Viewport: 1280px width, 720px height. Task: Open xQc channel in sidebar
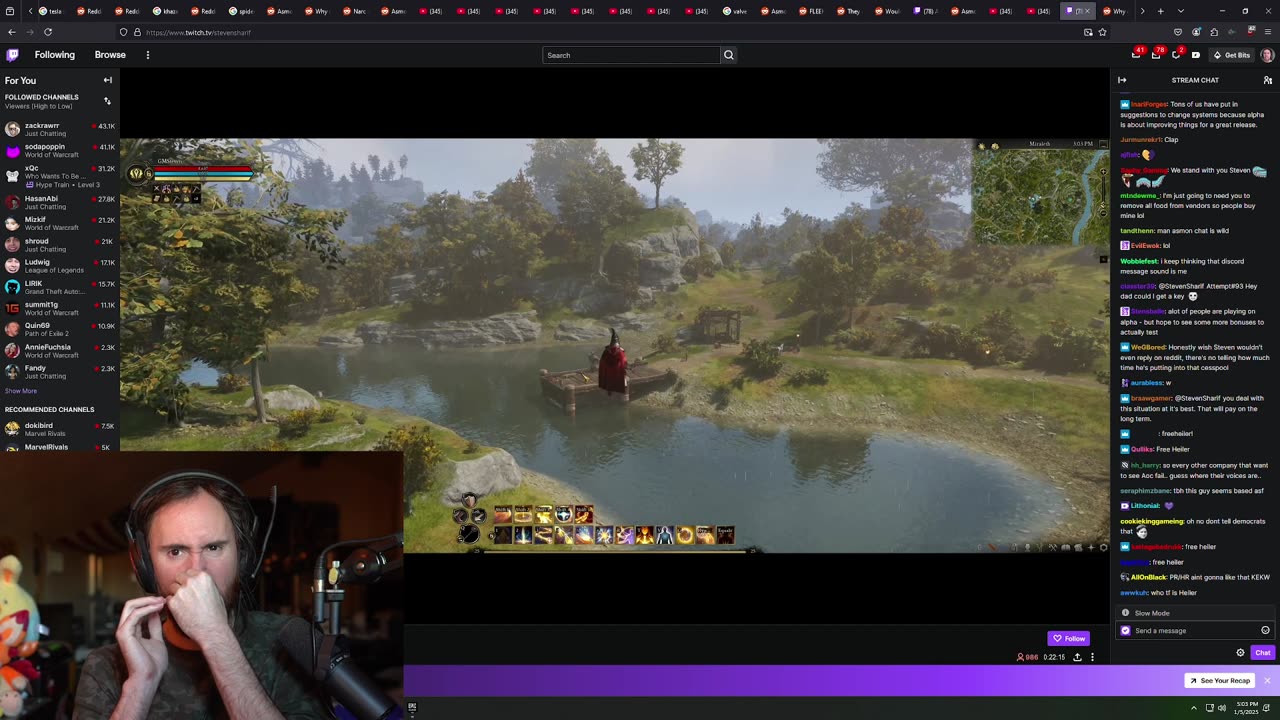click(x=60, y=176)
